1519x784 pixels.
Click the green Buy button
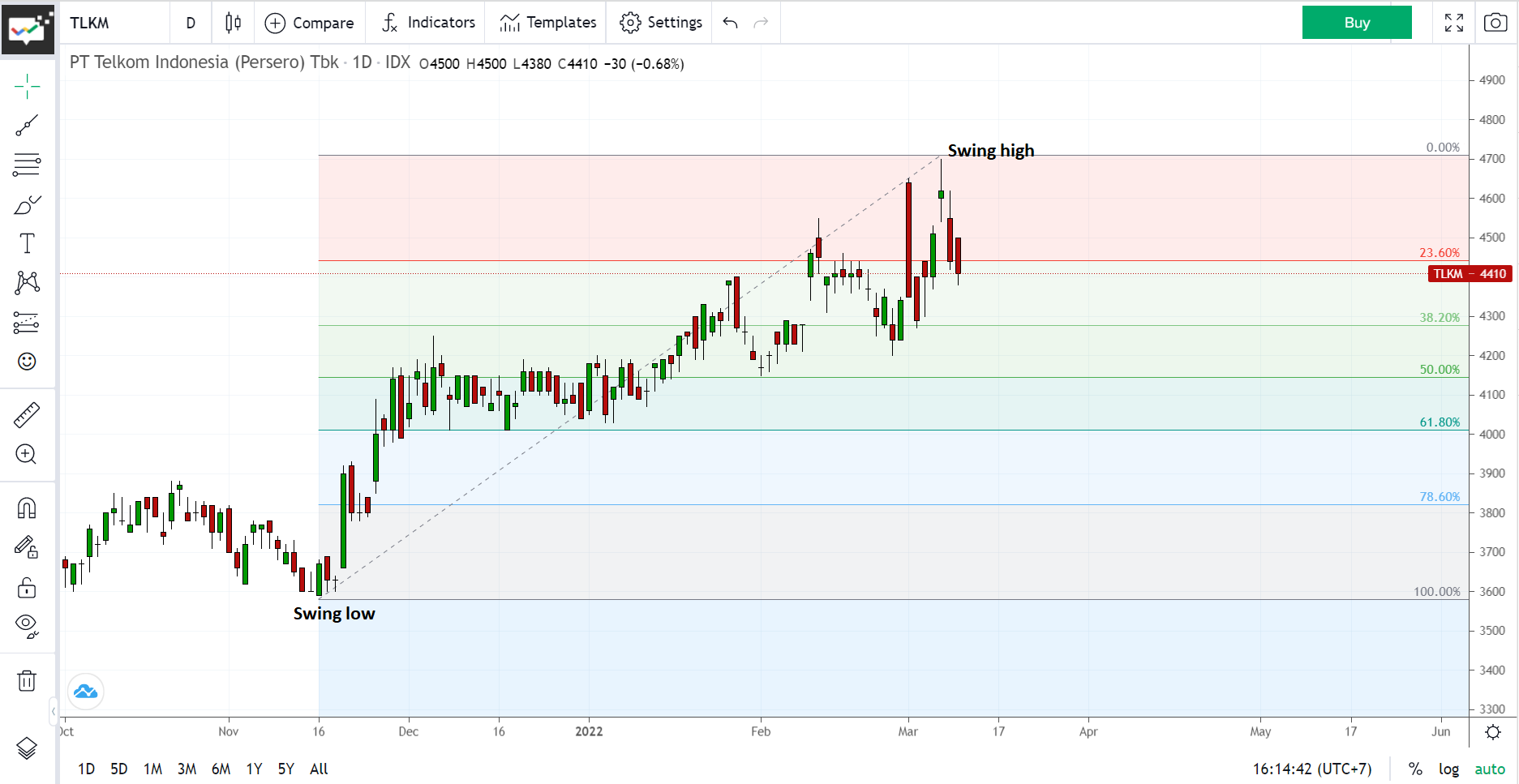pyautogui.click(x=1356, y=22)
